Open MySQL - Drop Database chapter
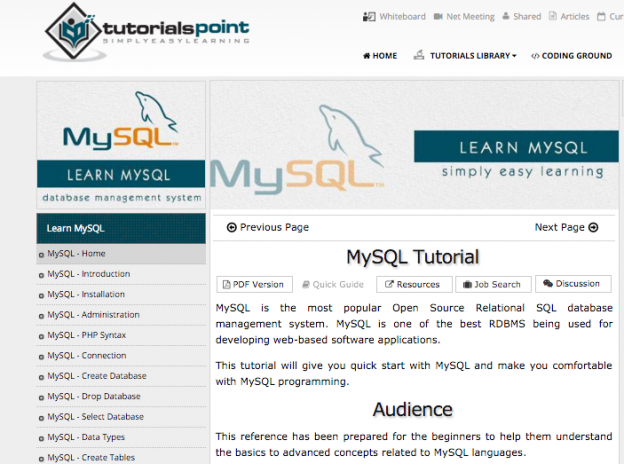 pyautogui.click(x=121, y=396)
